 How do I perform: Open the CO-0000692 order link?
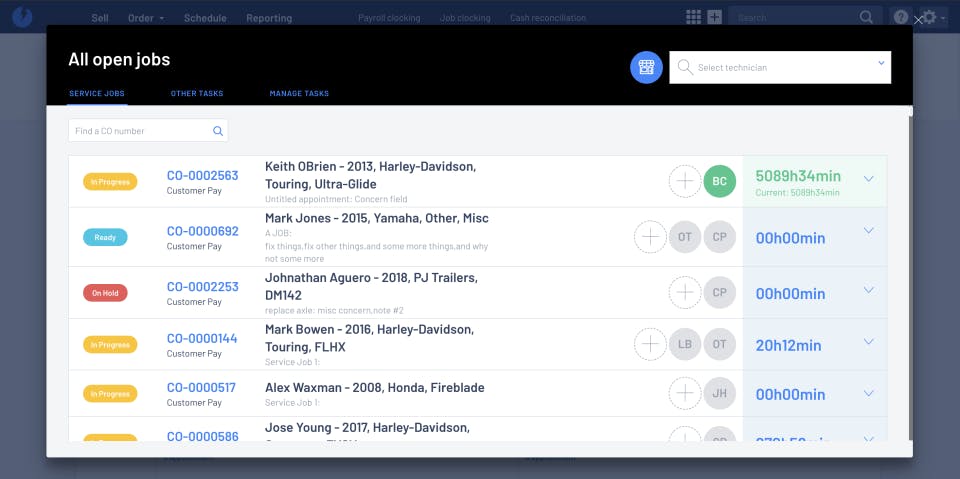pos(203,231)
